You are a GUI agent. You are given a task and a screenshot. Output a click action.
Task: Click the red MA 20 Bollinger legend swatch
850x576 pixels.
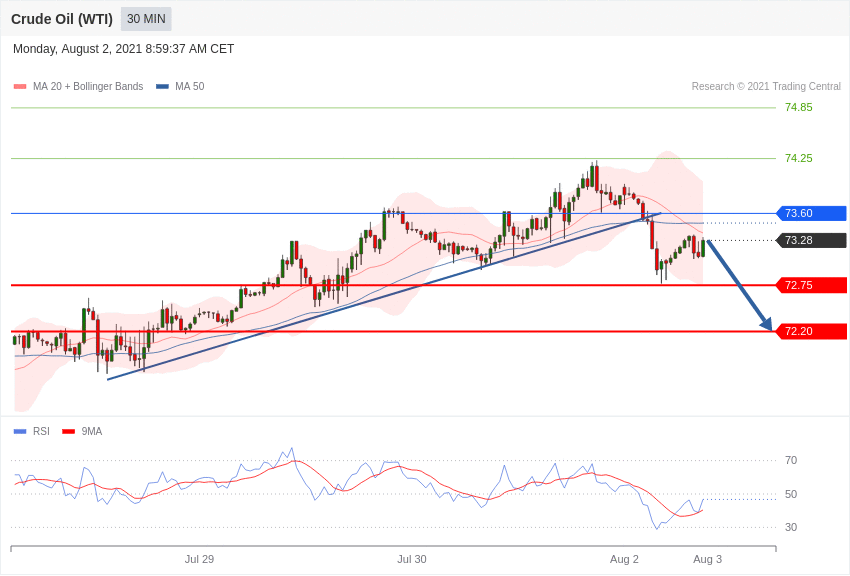[20, 87]
